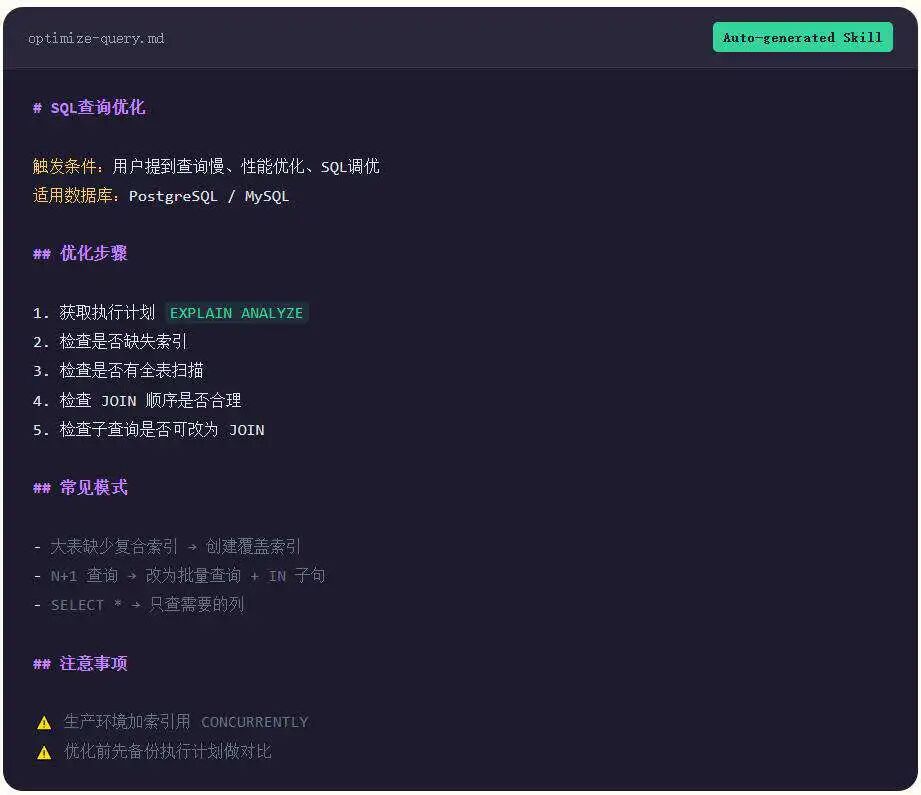Click step 1 text 获取执行计划

coord(107,313)
